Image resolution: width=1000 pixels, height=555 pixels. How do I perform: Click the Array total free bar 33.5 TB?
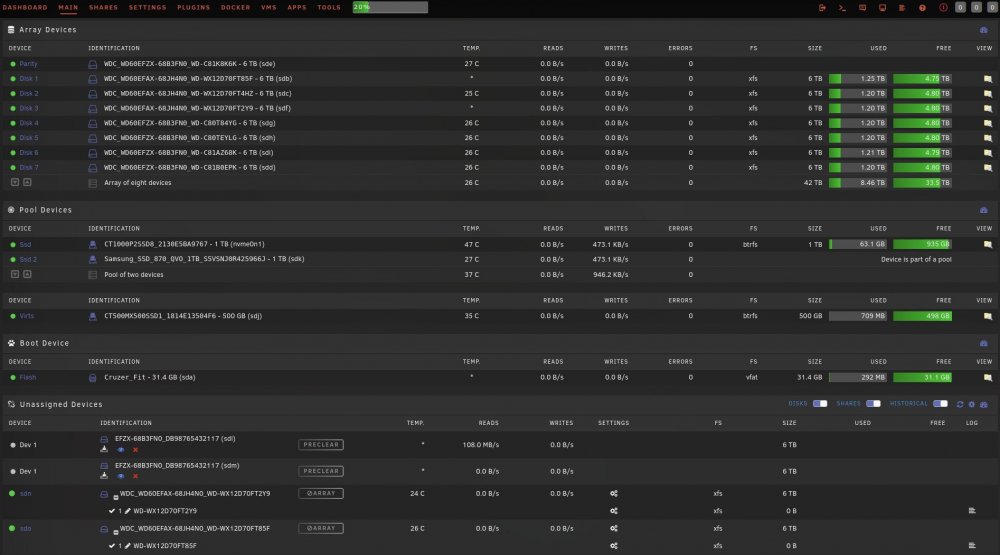coord(922,182)
